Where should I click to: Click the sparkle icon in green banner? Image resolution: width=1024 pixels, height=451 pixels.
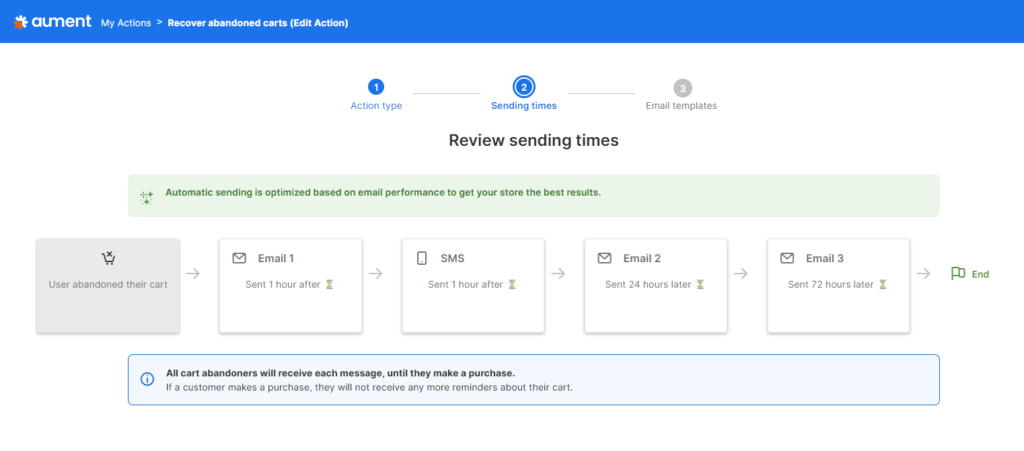147,197
